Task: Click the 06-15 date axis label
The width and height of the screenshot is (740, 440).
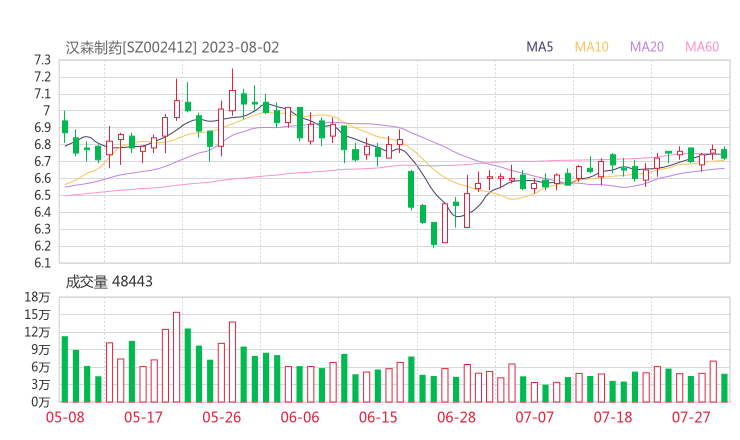Action: tap(378, 417)
